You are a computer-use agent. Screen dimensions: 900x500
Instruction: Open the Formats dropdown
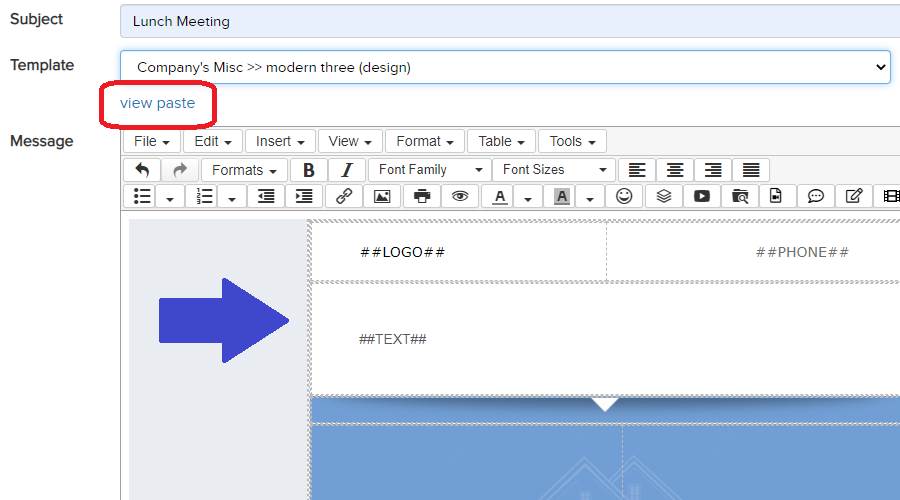click(245, 170)
